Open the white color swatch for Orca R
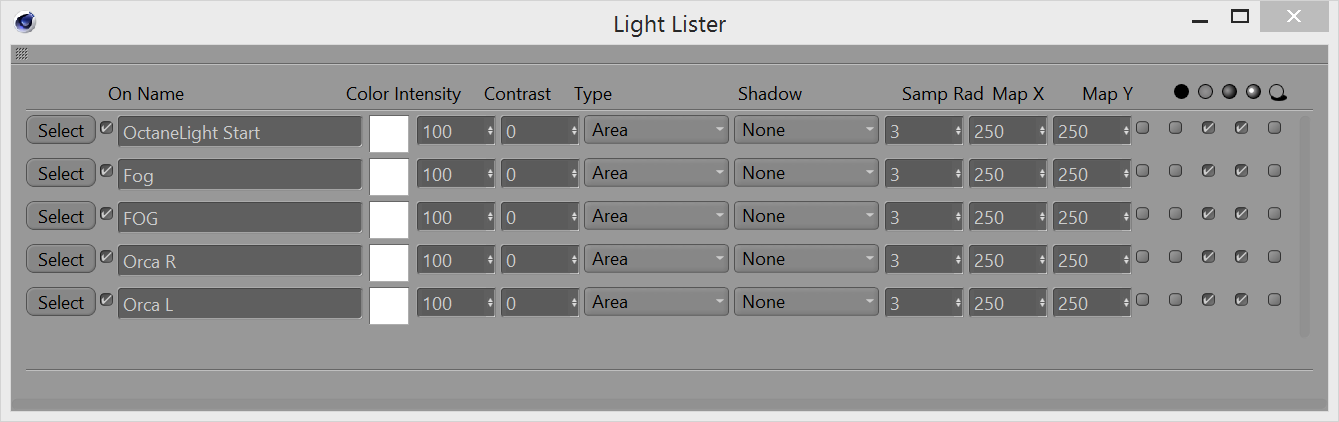Screen dimensions: 1339x422 [x=389, y=262]
